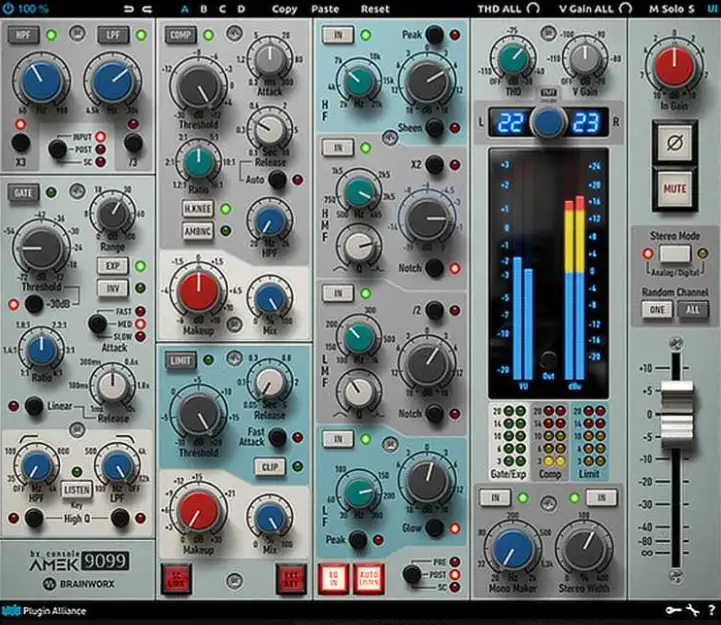Select preset slot B
The image size is (721, 625).
pyautogui.click(x=204, y=9)
